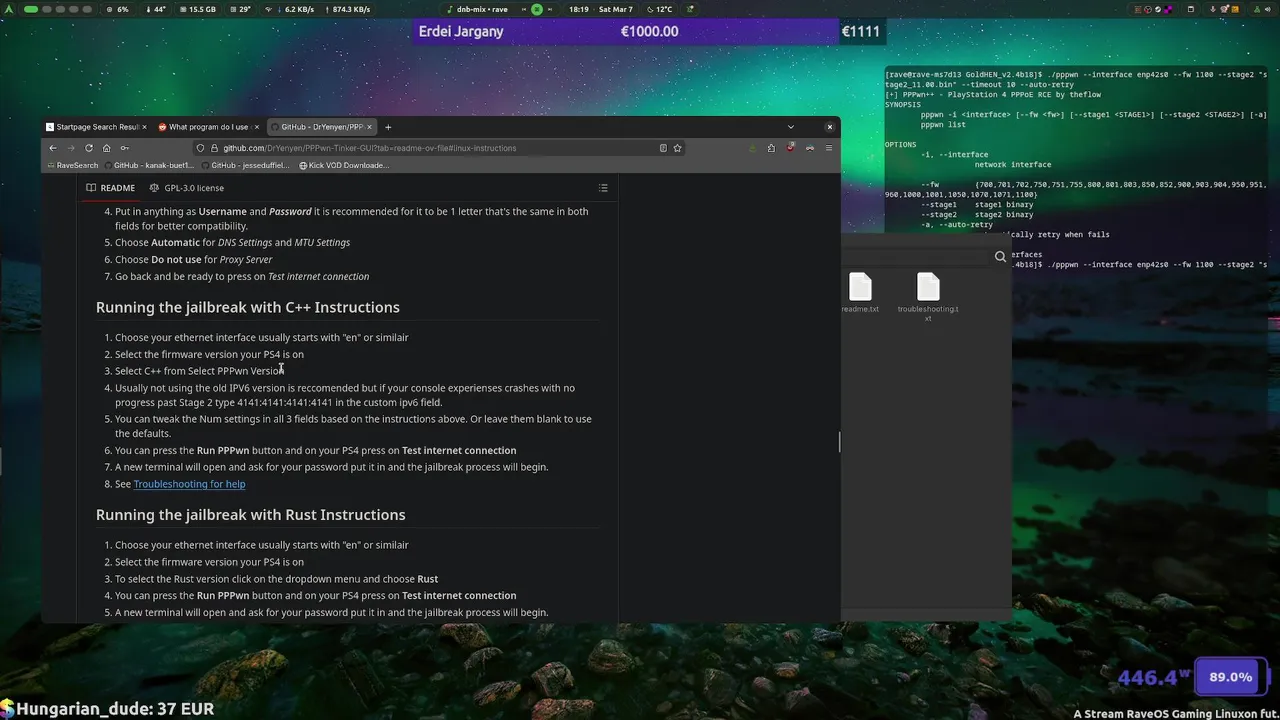Go back in the browser history
Viewport: 1280px width, 720px height.
point(53,148)
